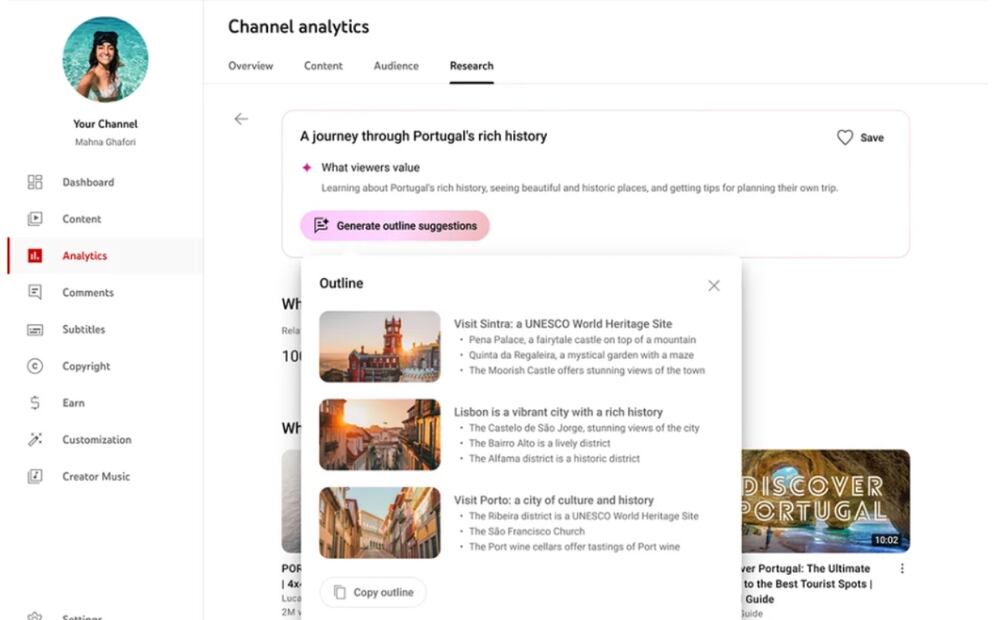The height and width of the screenshot is (620, 1005).
Task: Open the Dashboard icon in sidebar
Action: [35, 182]
